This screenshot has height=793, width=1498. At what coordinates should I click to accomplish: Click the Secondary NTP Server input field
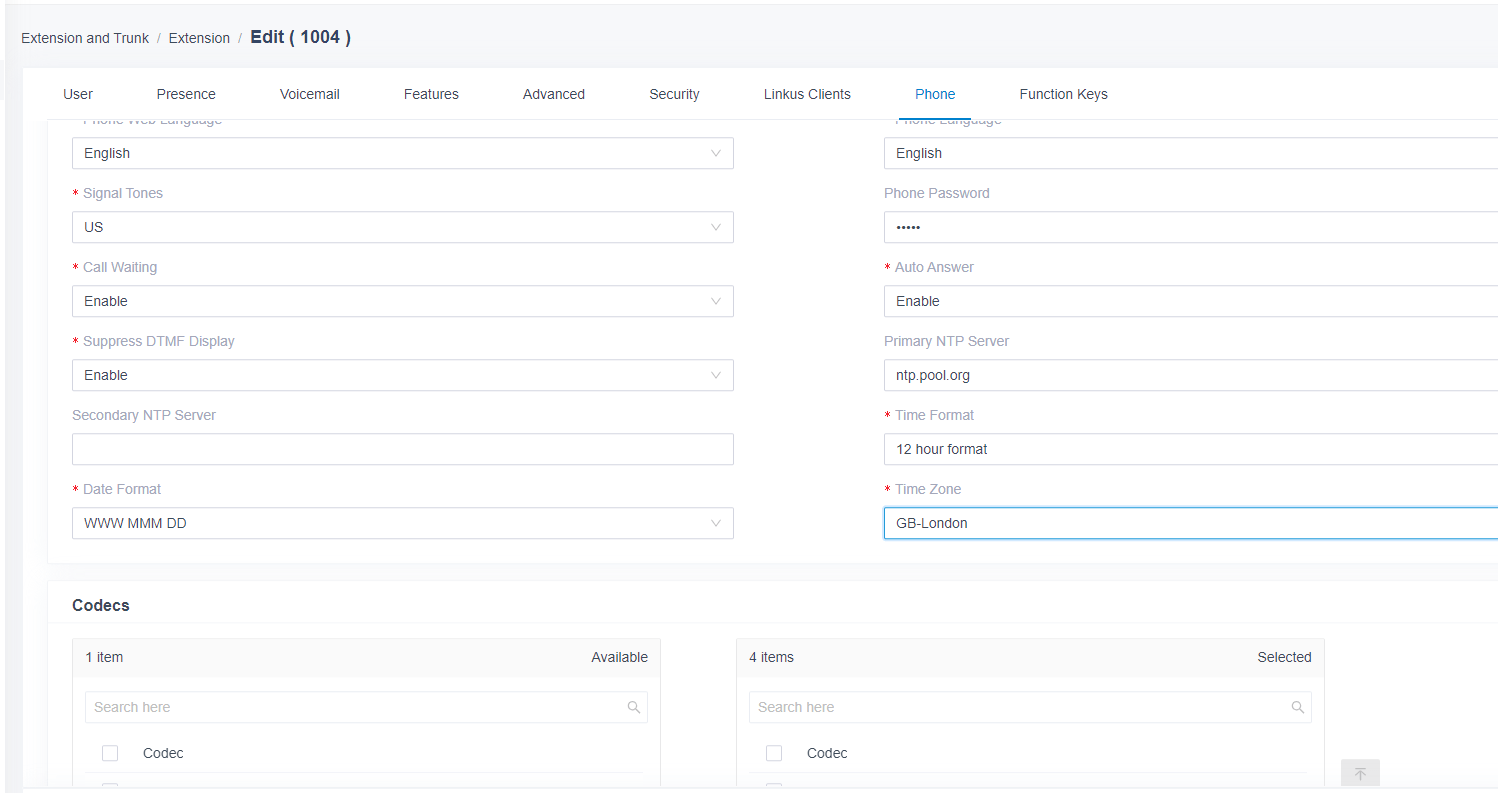click(402, 449)
